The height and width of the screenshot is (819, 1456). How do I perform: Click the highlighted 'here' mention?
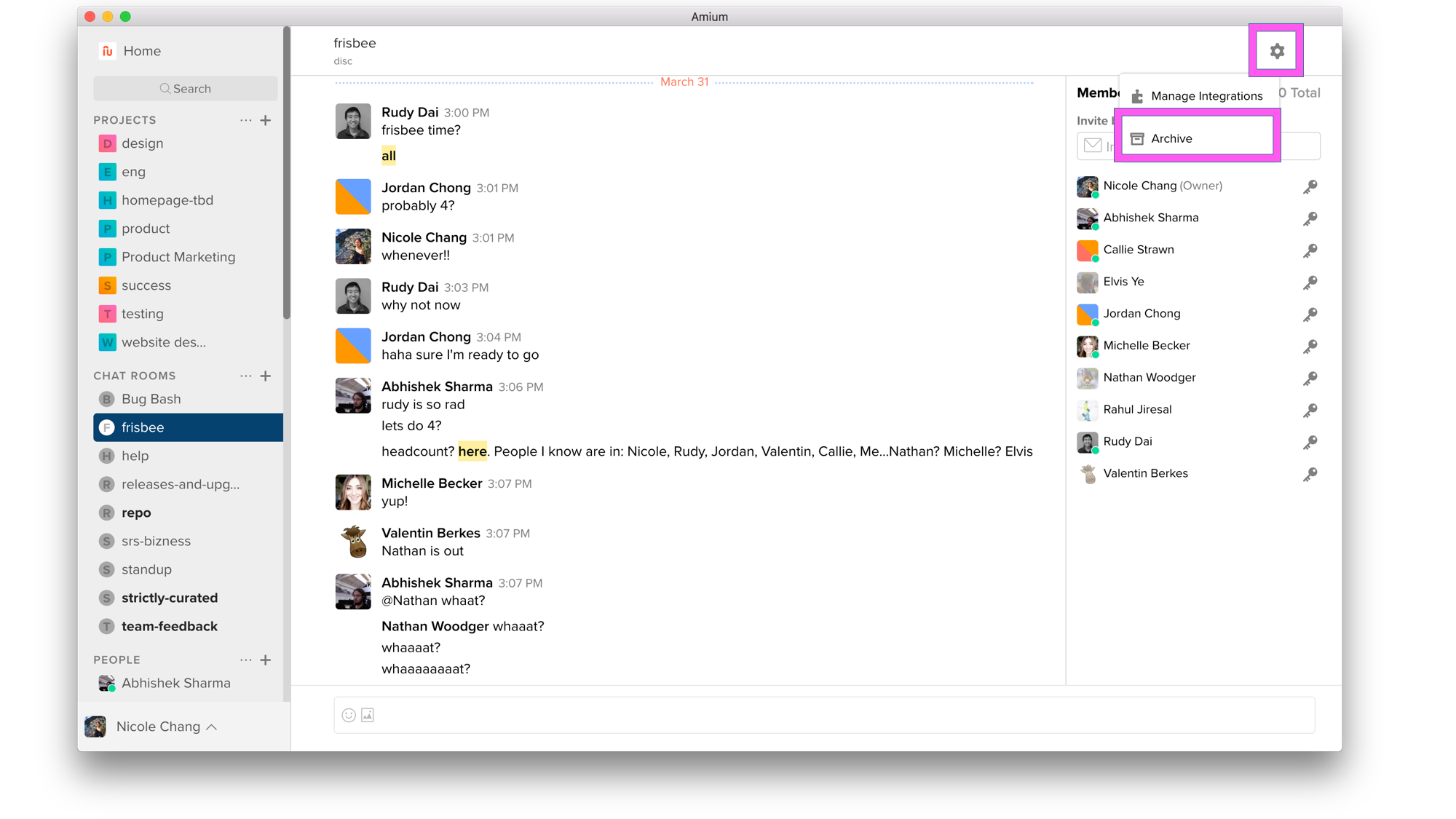point(472,451)
